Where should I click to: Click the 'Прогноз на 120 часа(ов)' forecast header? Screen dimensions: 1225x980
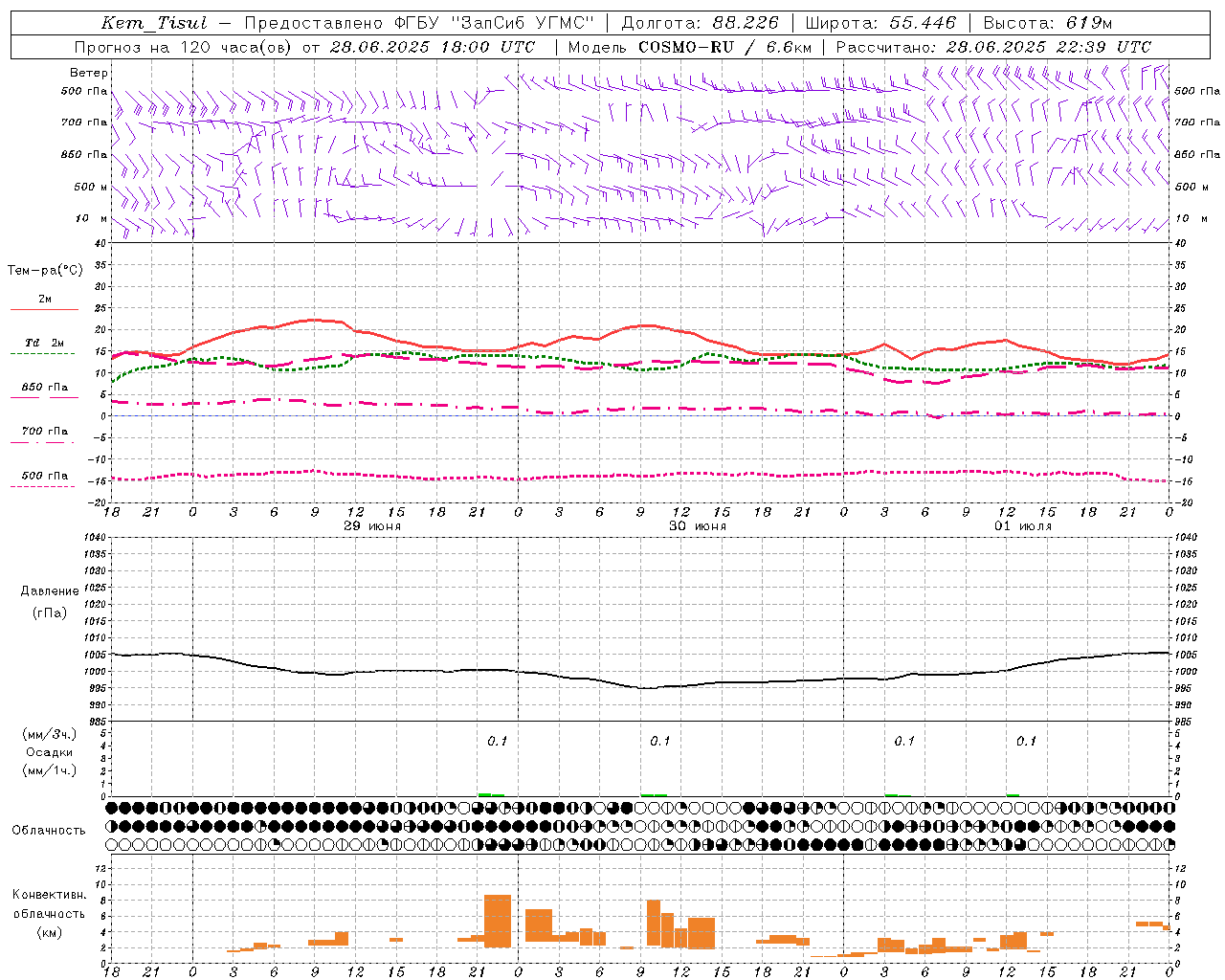coord(183,47)
